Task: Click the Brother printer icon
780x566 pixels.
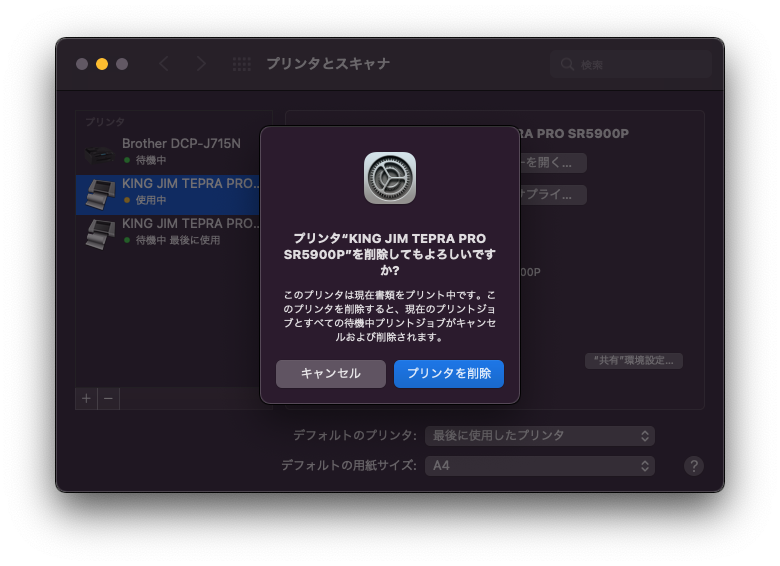Action: (99, 154)
